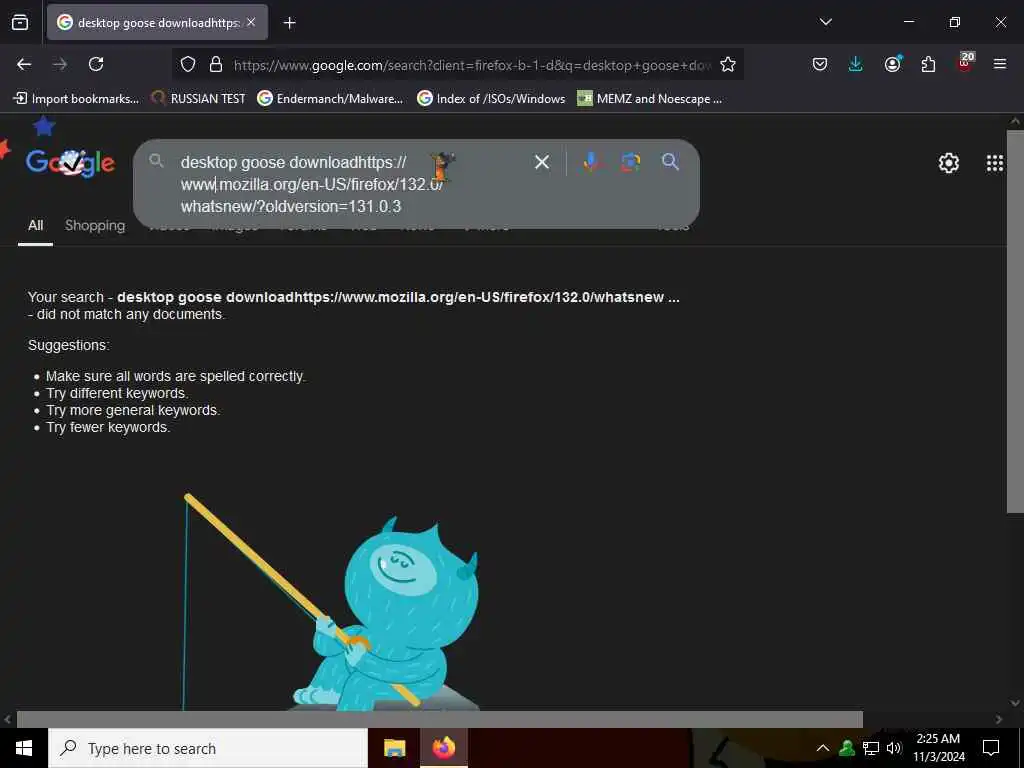The width and height of the screenshot is (1024, 768).
Task: Open a new tab with plus button
Action: tap(289, 23)
